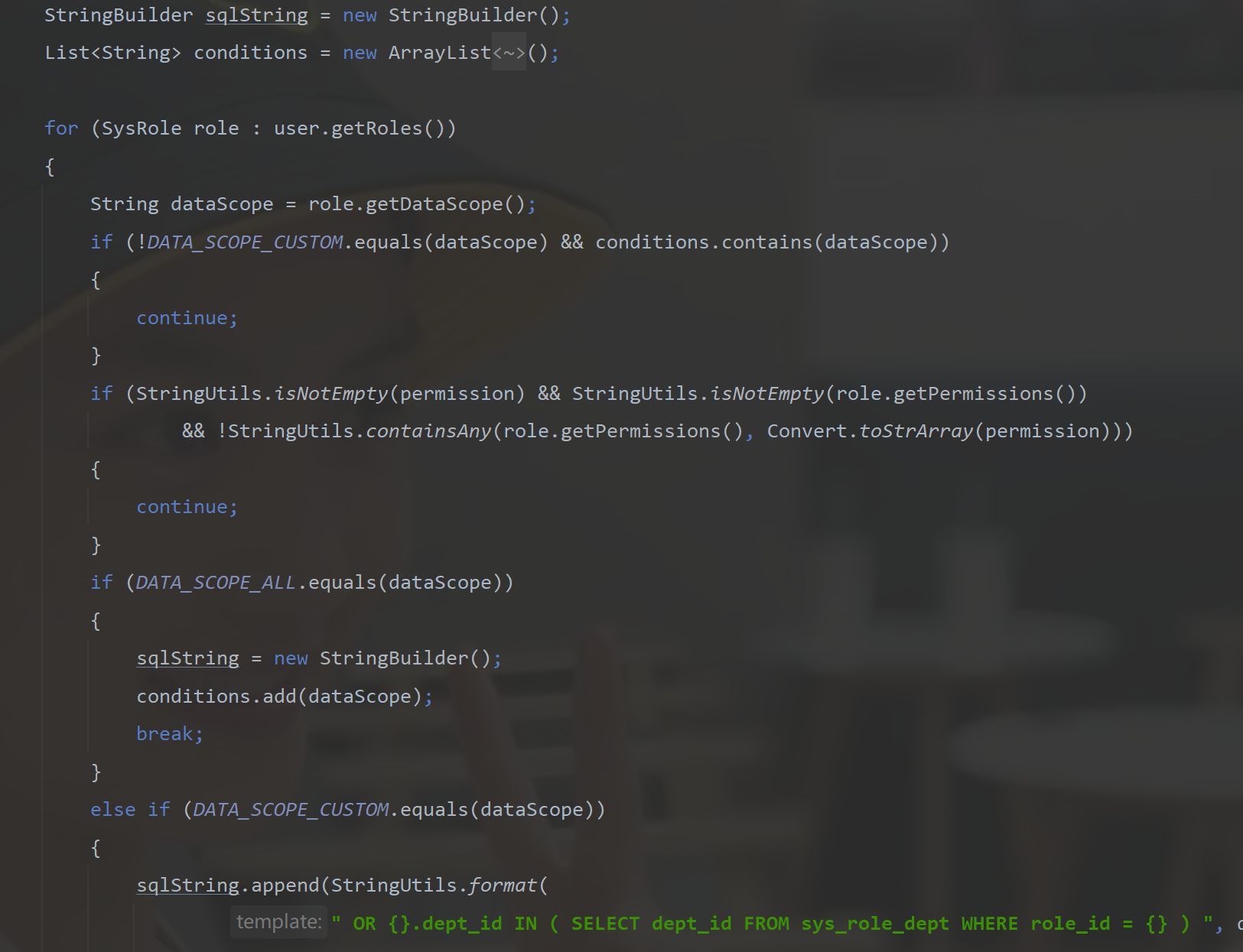Click the 'break;' statement
The image size is (1243, 952).
[x=170, y=734]
